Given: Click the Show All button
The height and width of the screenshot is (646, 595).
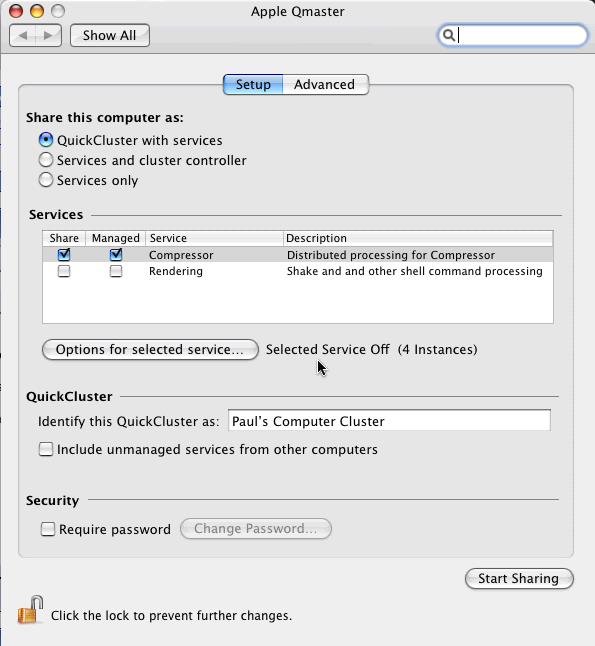Looking at the screenshot, I should click(x=110, y=35).
